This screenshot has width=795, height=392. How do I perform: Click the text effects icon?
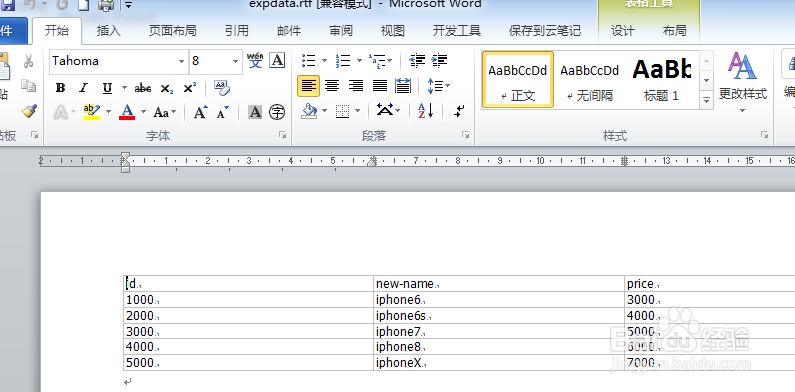(61, 112)
